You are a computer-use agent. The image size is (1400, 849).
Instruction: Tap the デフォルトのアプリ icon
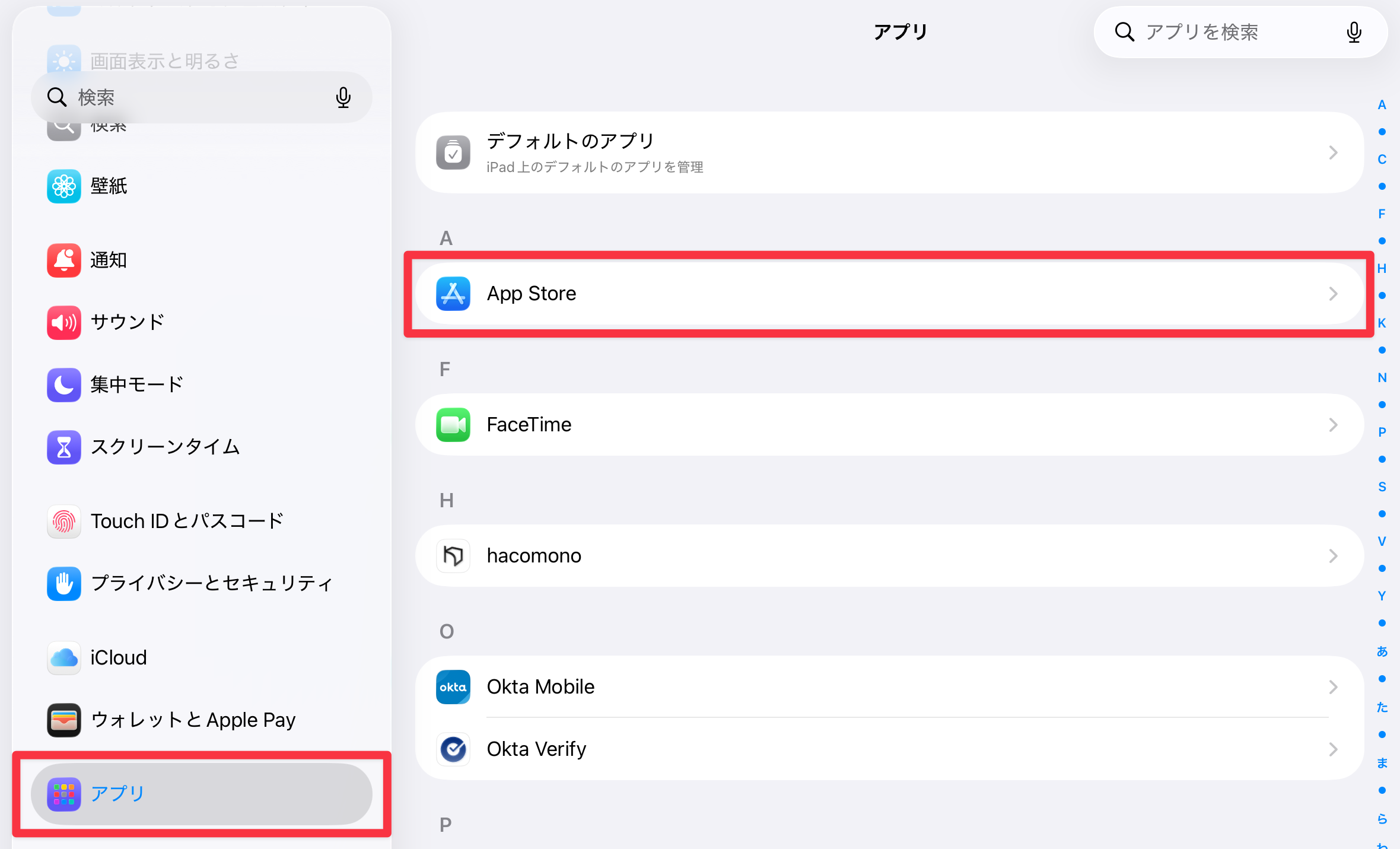click(453, 152)
